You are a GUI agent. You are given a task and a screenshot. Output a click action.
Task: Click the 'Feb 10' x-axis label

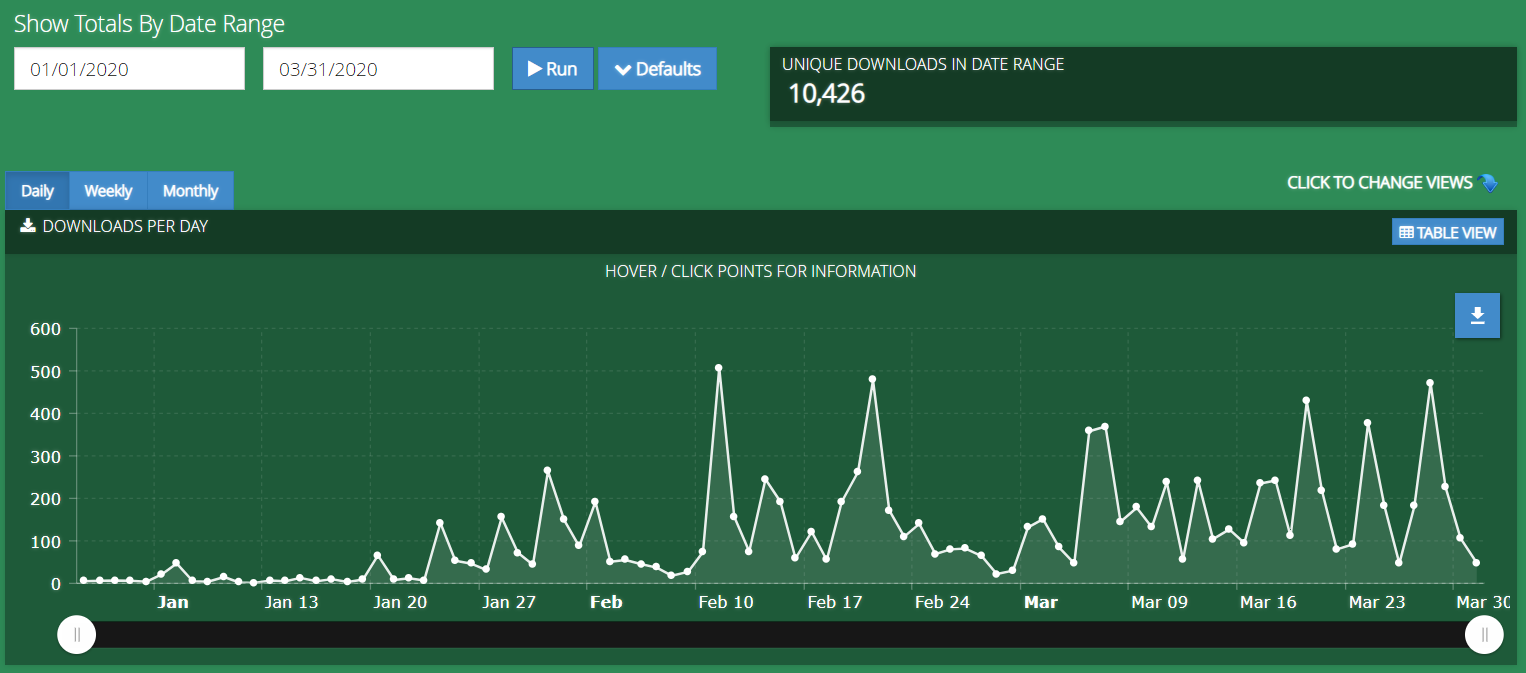(726, 602)
